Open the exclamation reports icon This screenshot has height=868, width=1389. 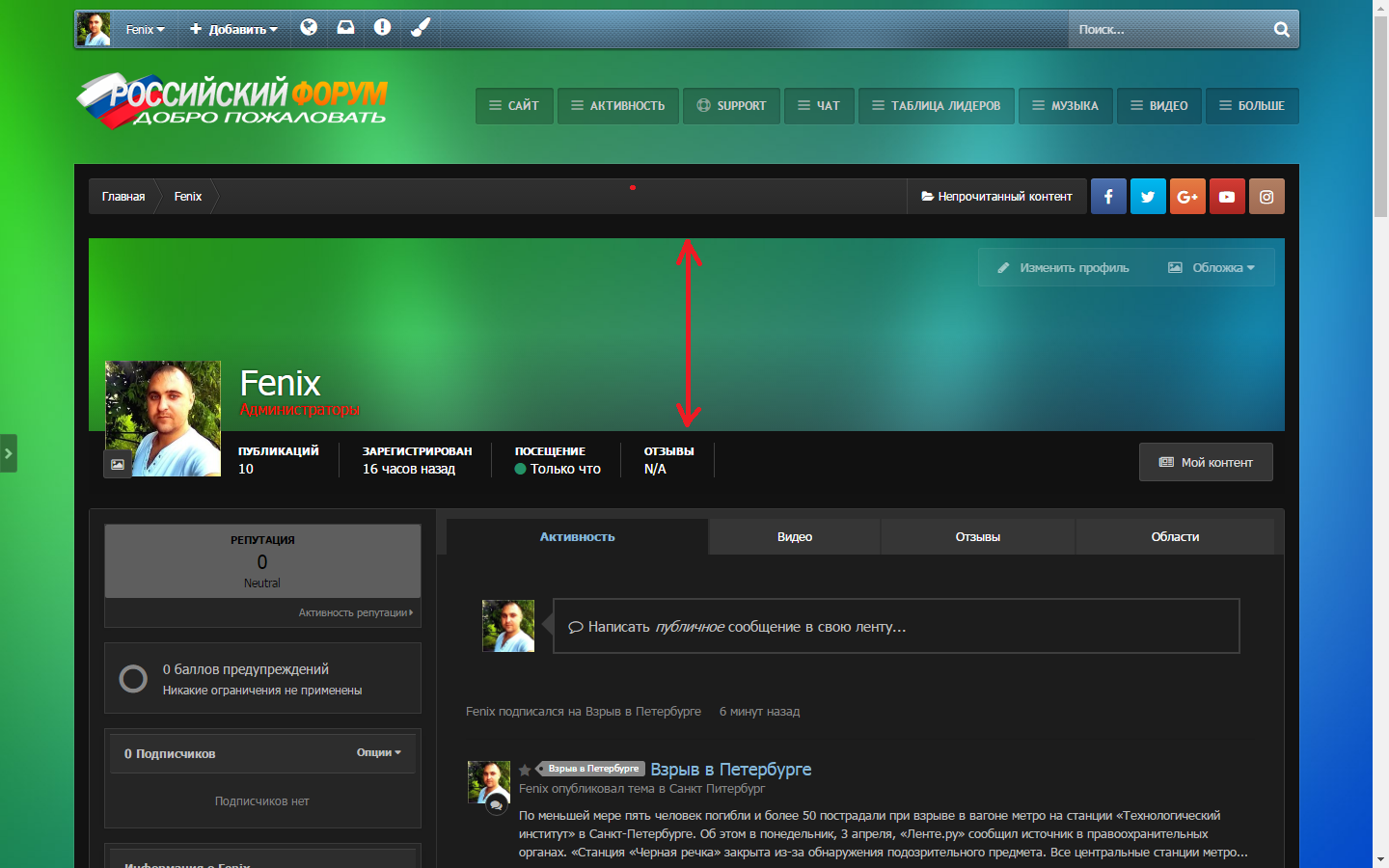coord(382,28)
